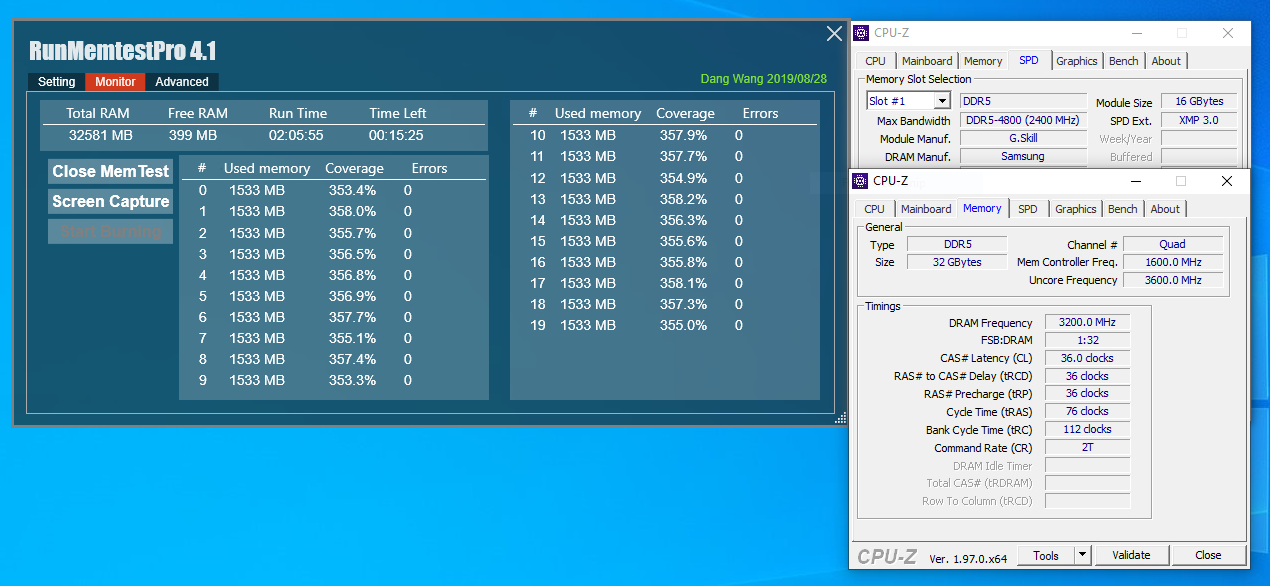Click the Errors count for thread 16
Screen dimensions: 1270x586
[739, 262]
